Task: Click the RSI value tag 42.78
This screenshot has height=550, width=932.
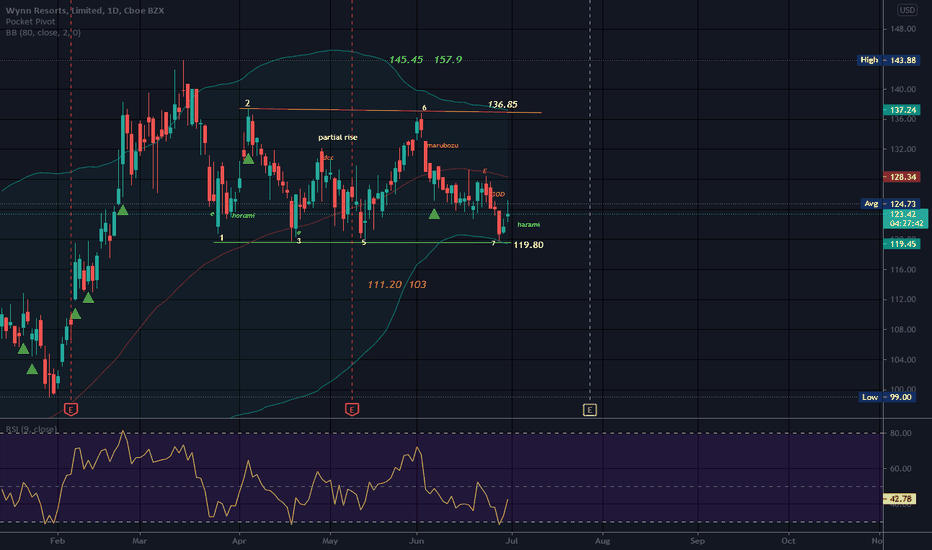Action: click(901, 499)
